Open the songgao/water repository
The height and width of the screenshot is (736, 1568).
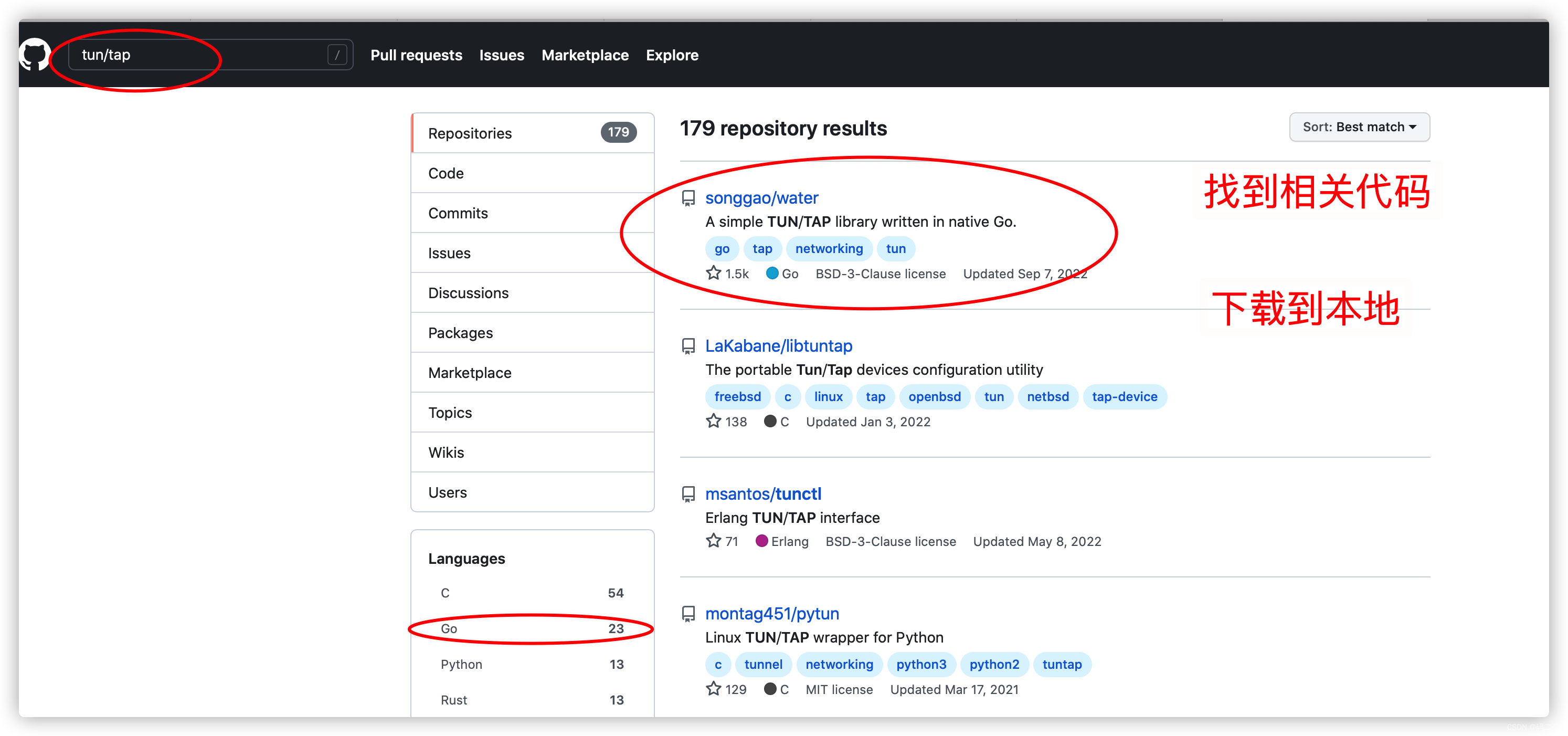(x=761, y=198)
